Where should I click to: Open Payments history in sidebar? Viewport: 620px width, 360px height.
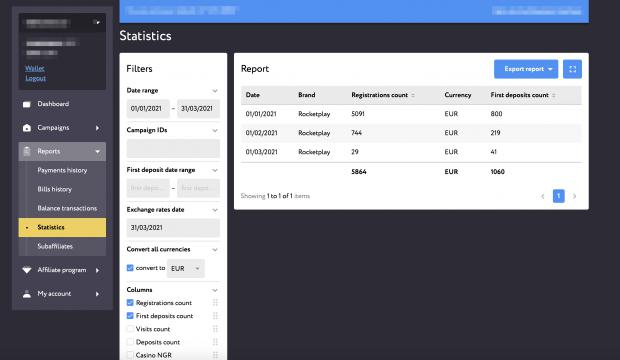pos(62,171)
